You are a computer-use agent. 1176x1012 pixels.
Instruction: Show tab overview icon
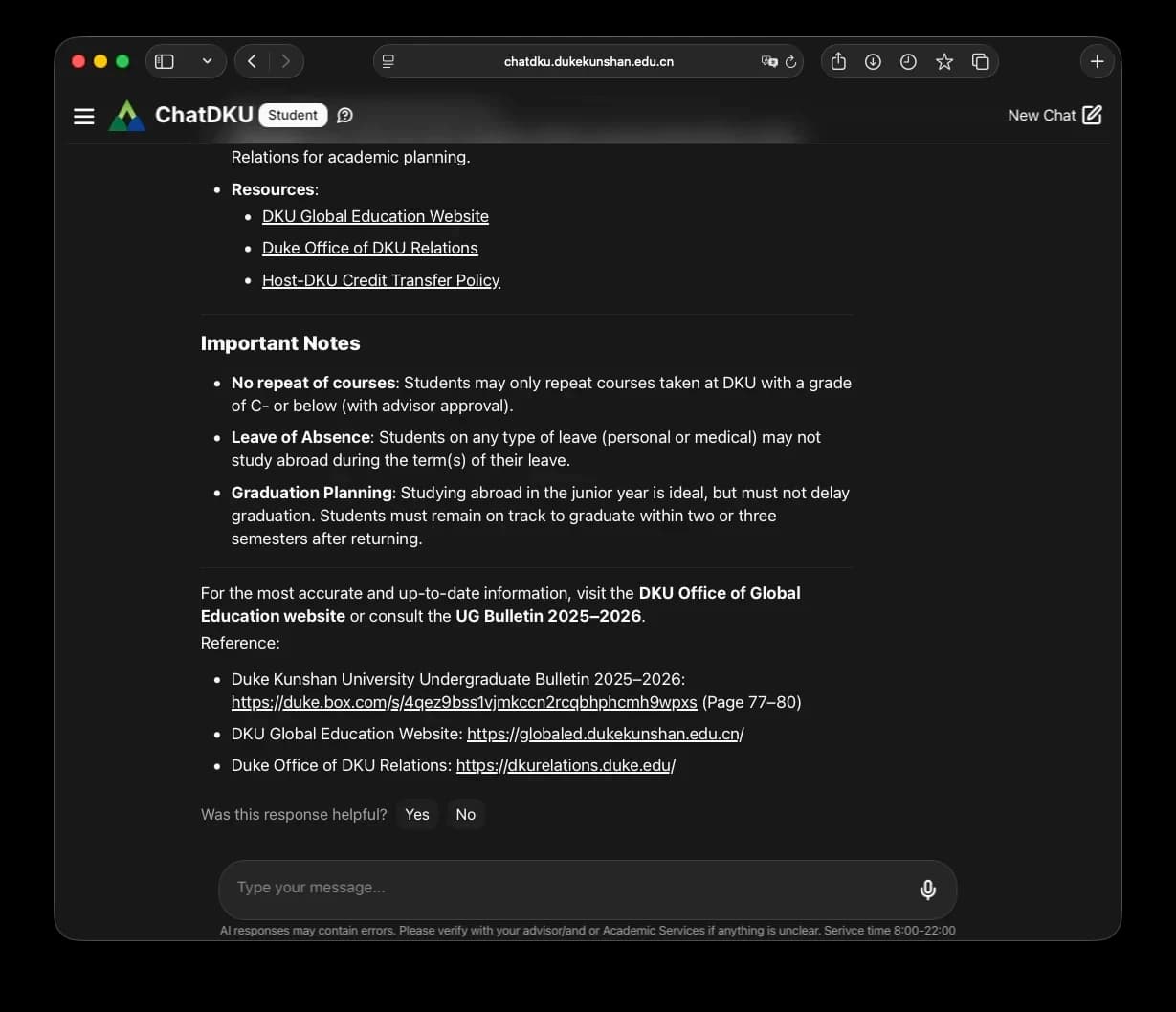(x=980, y=61)
